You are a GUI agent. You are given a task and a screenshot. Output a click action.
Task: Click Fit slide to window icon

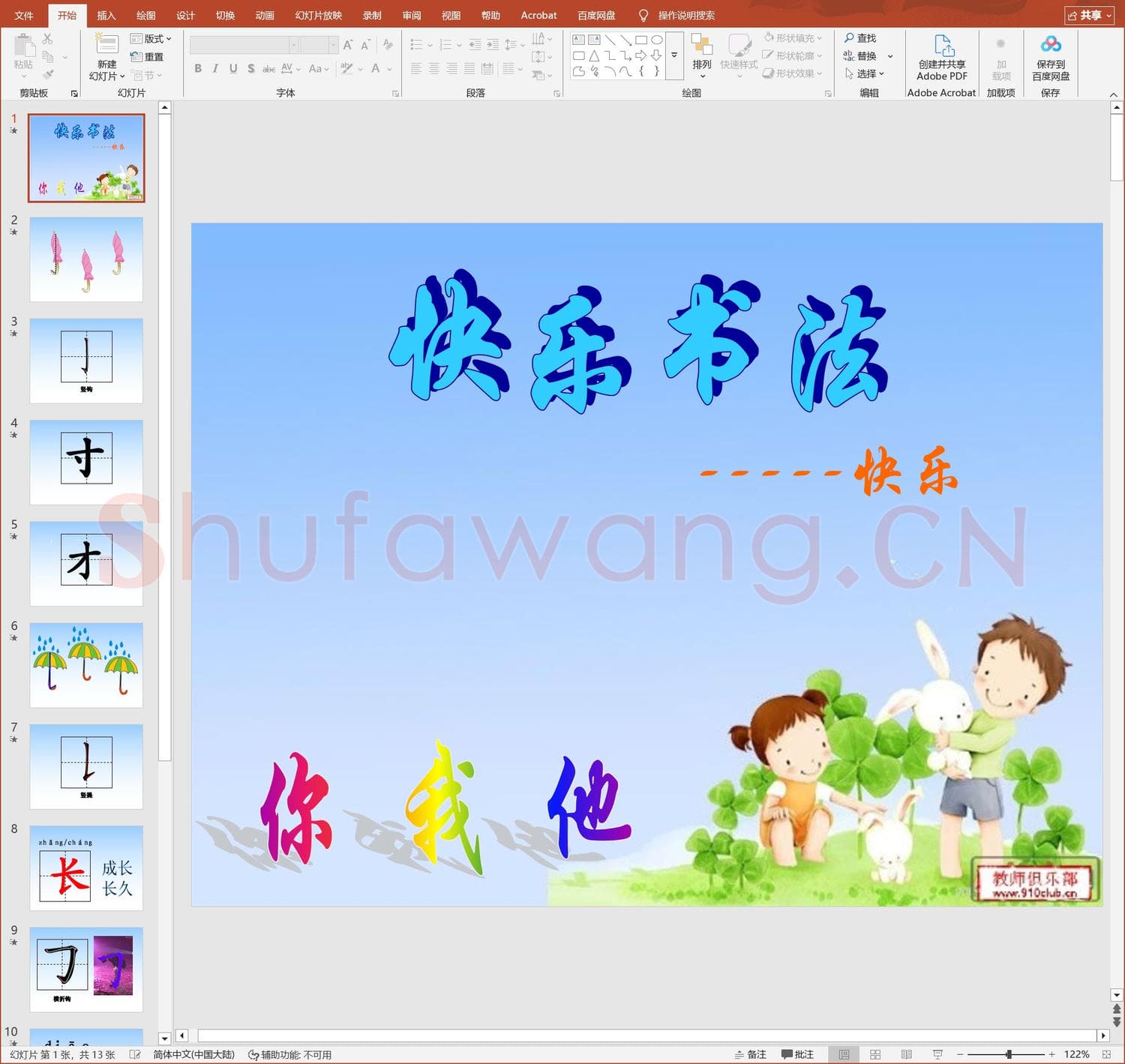1106,1054
